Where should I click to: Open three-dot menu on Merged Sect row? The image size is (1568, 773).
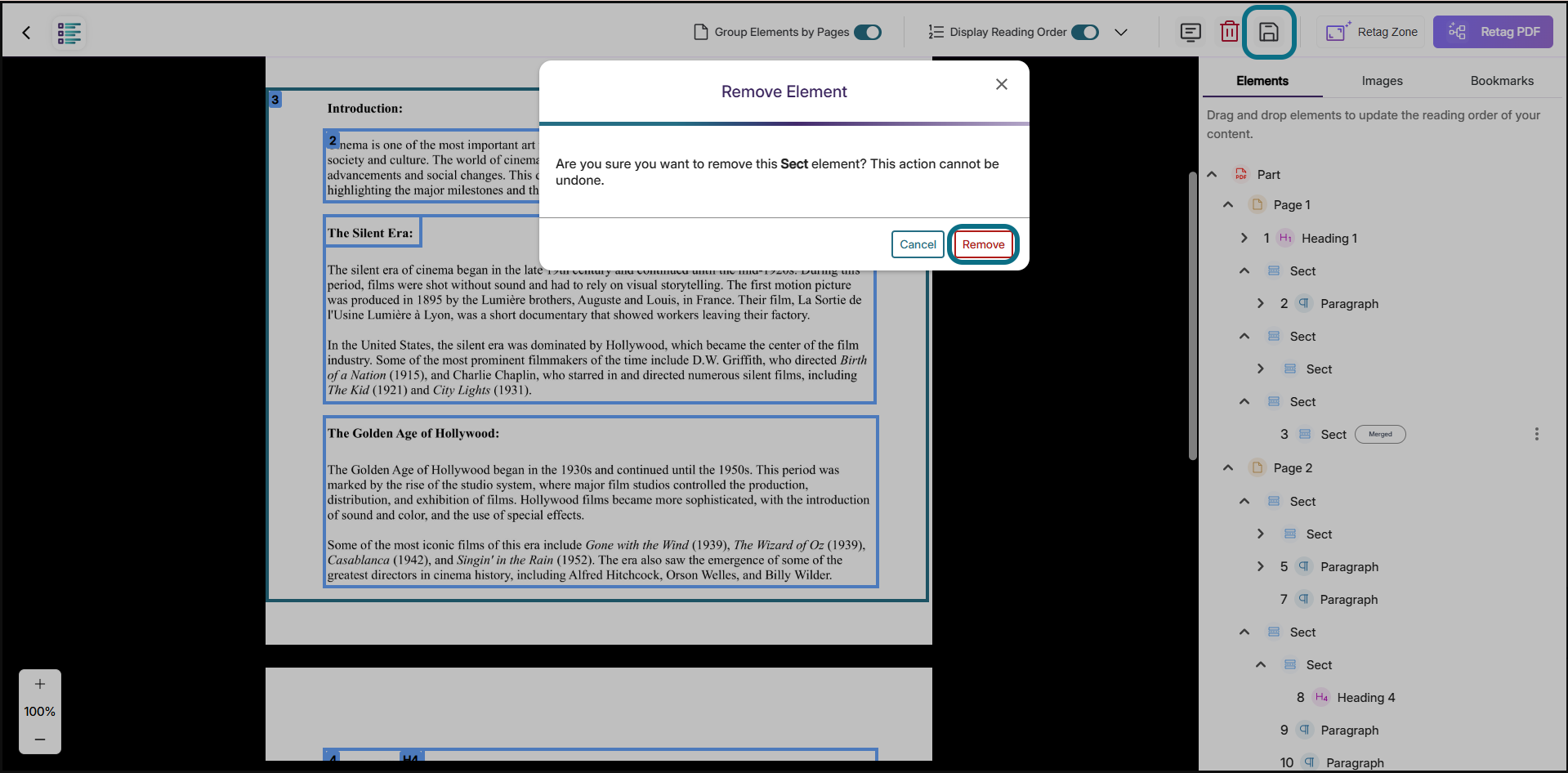[x=1536, y=434]
